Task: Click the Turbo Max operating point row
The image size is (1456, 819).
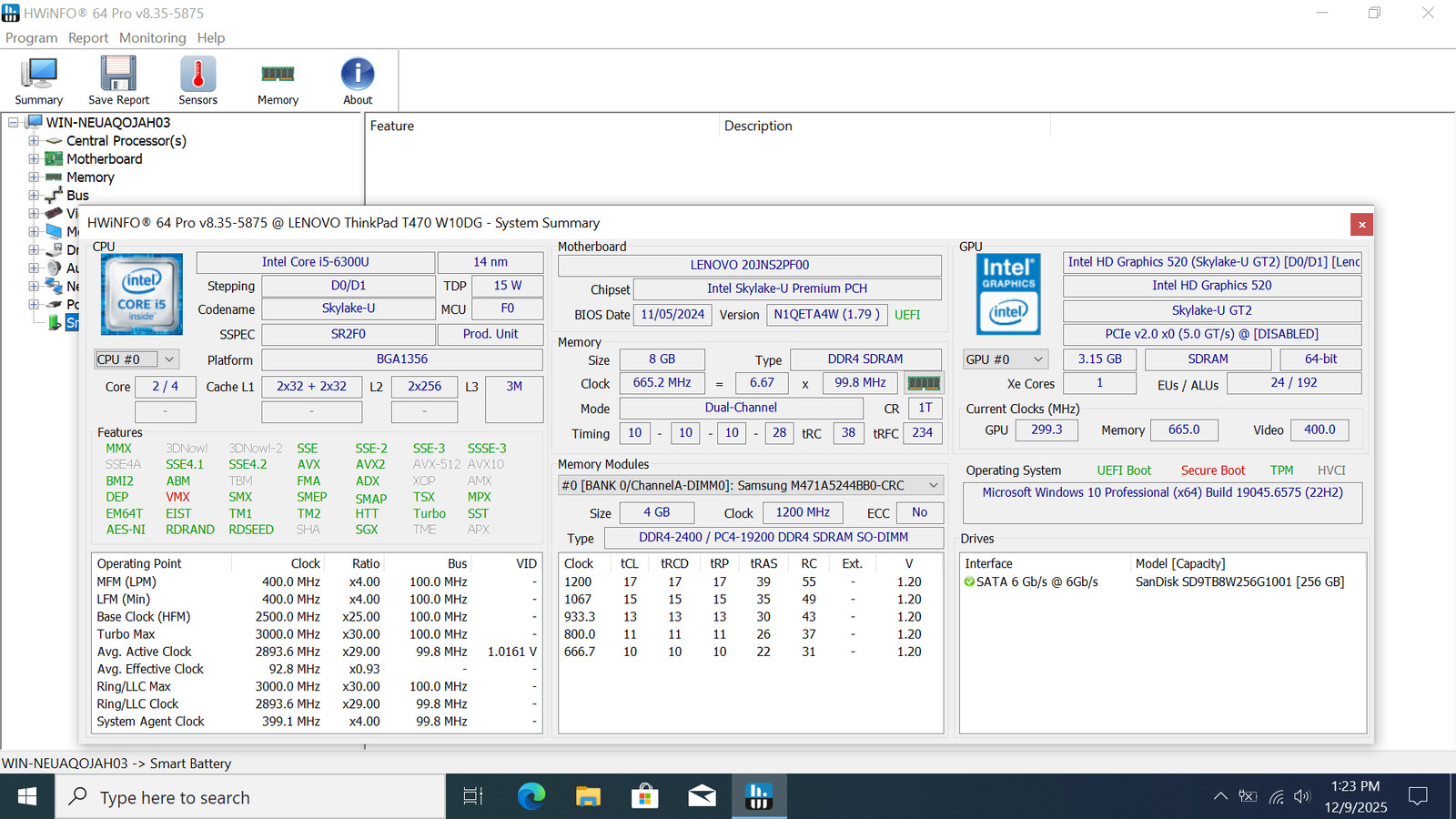Action: click(x=317, y=634)
